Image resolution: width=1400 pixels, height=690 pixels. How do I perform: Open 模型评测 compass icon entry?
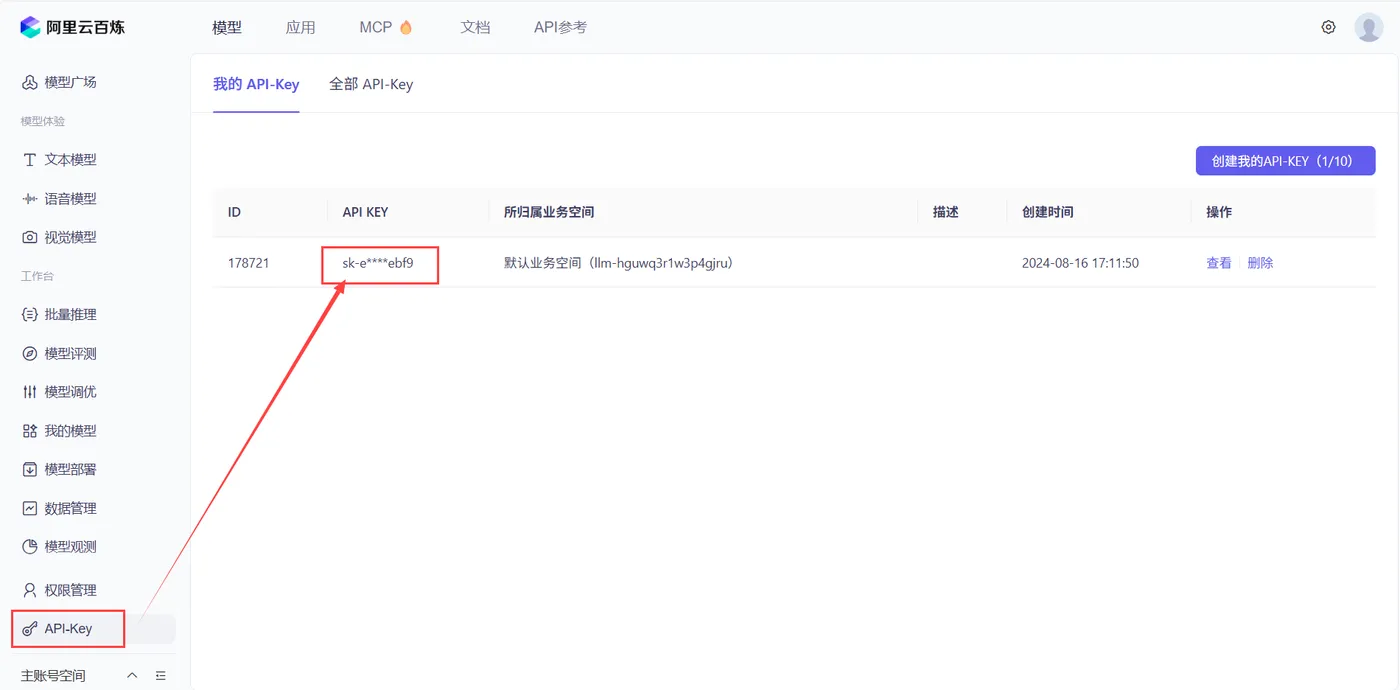point(30,354)
